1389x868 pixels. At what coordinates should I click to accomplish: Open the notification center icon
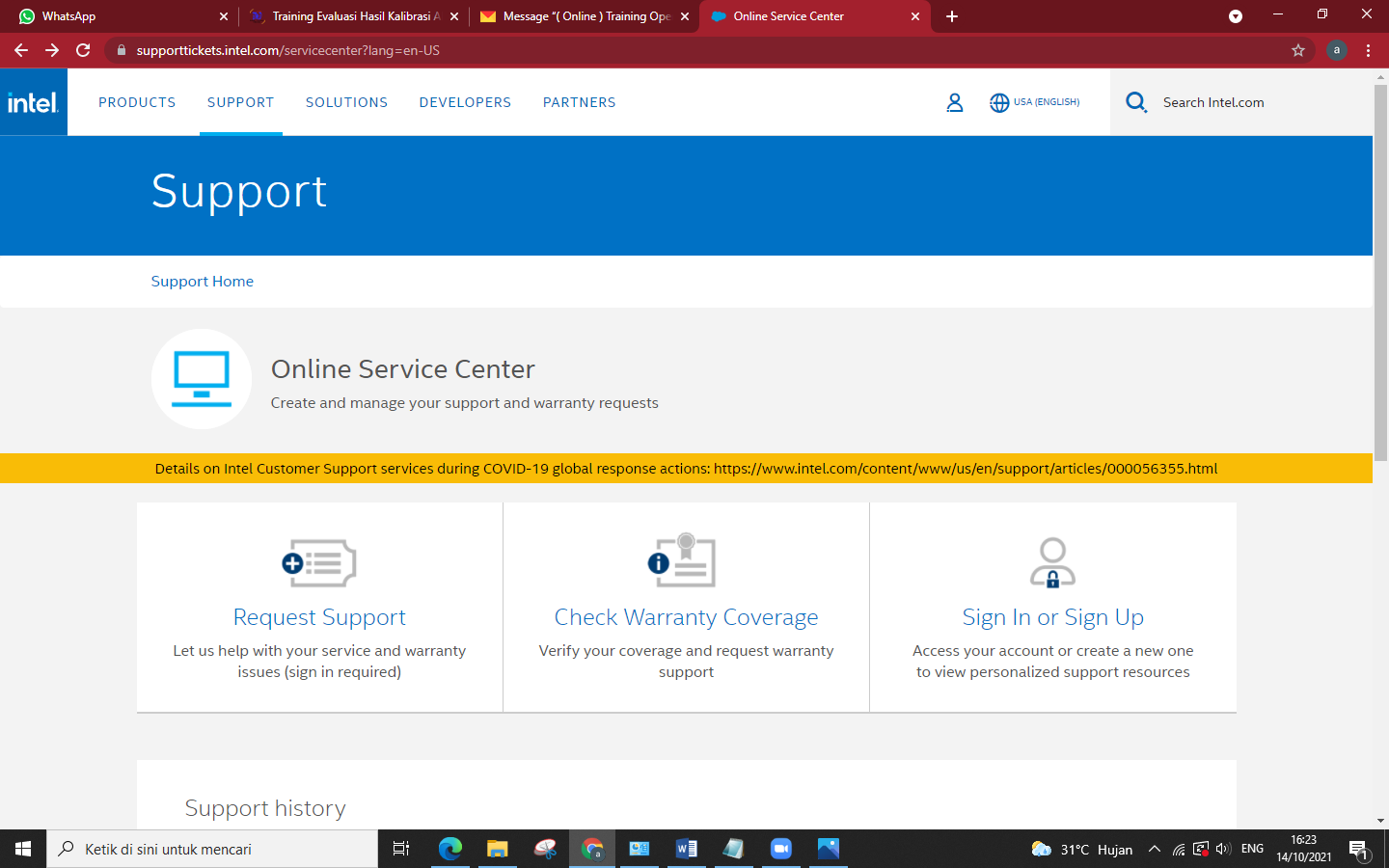tap(1358, 850)
